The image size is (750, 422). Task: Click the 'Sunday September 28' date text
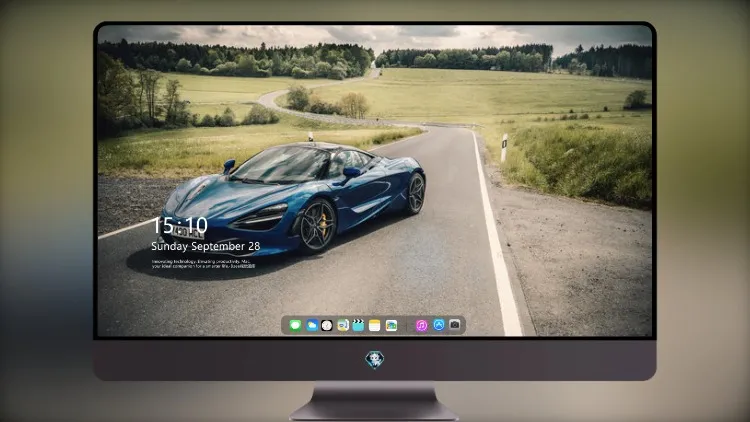coord(206,246)
